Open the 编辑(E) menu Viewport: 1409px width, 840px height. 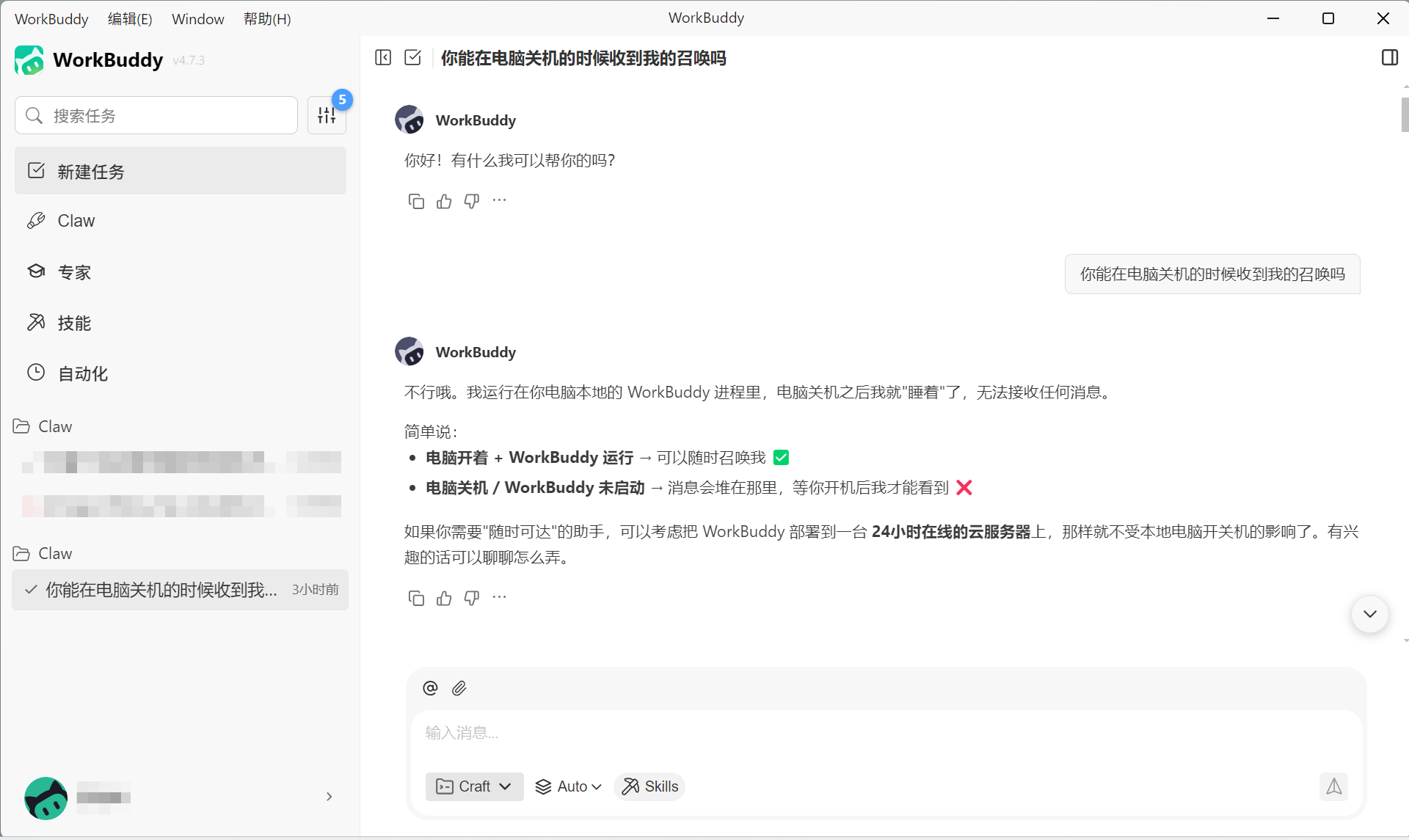130,18
